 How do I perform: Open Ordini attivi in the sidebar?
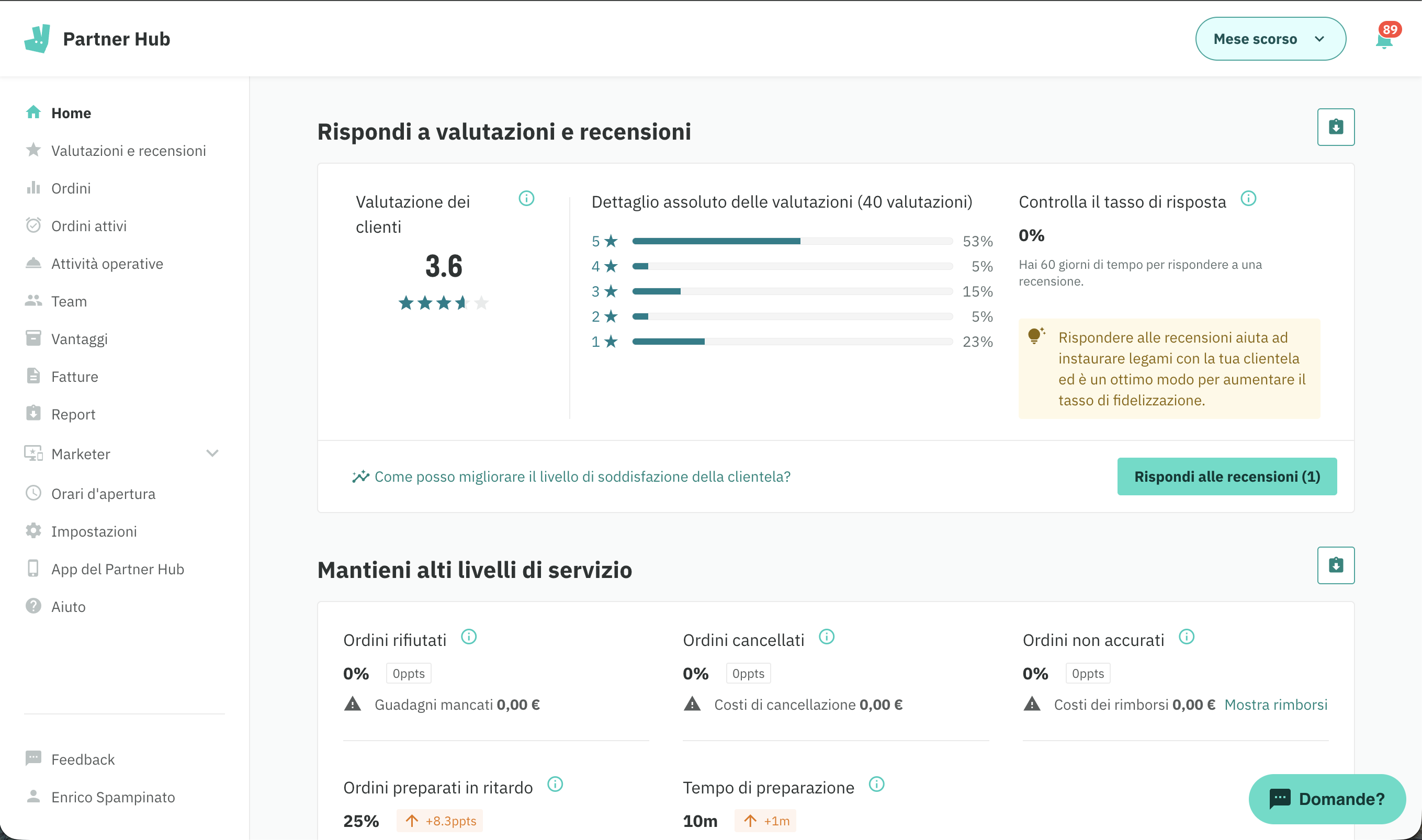tap(88, 226)
